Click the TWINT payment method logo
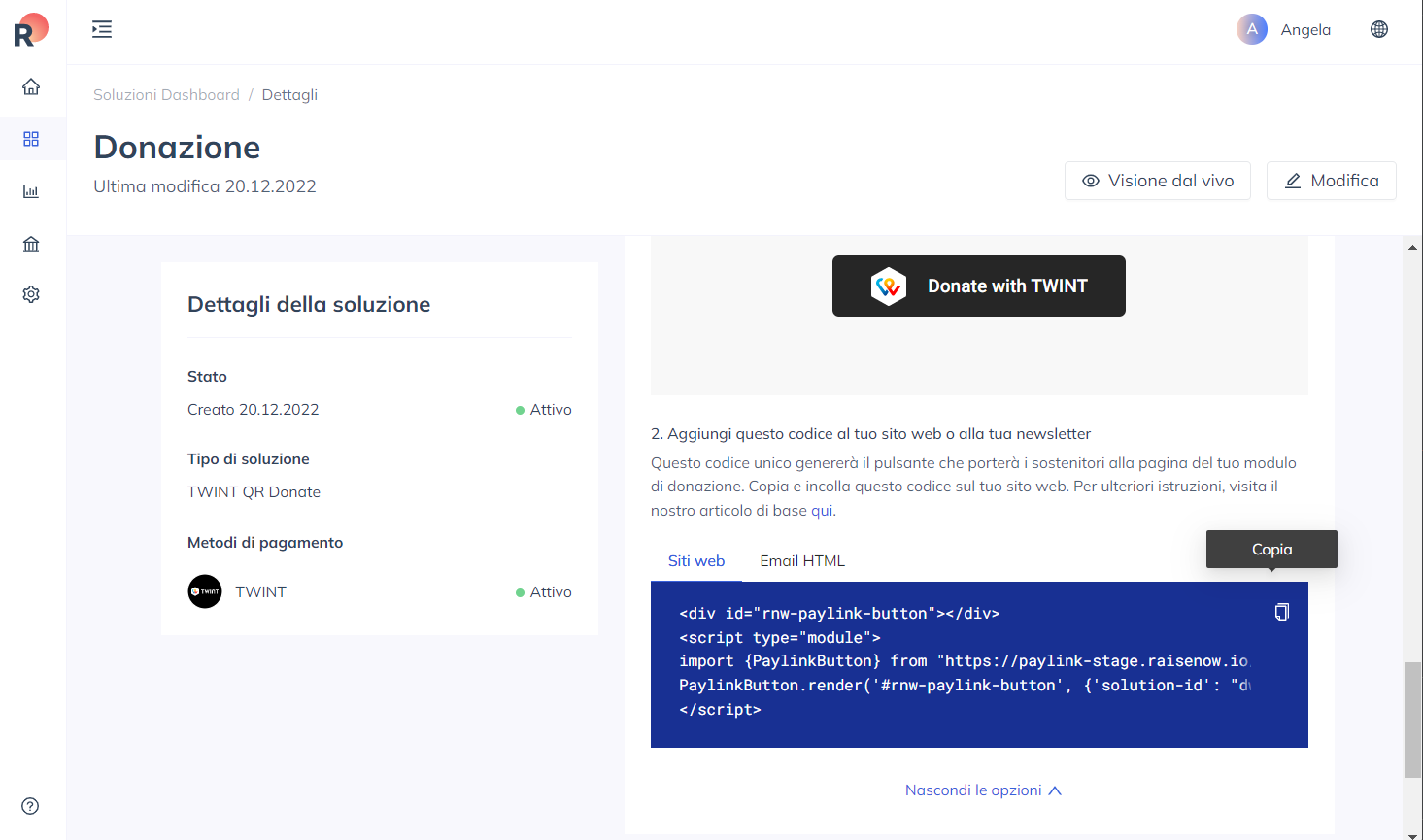This screenshot has height=840, width=1423. (x=205, y=591)
